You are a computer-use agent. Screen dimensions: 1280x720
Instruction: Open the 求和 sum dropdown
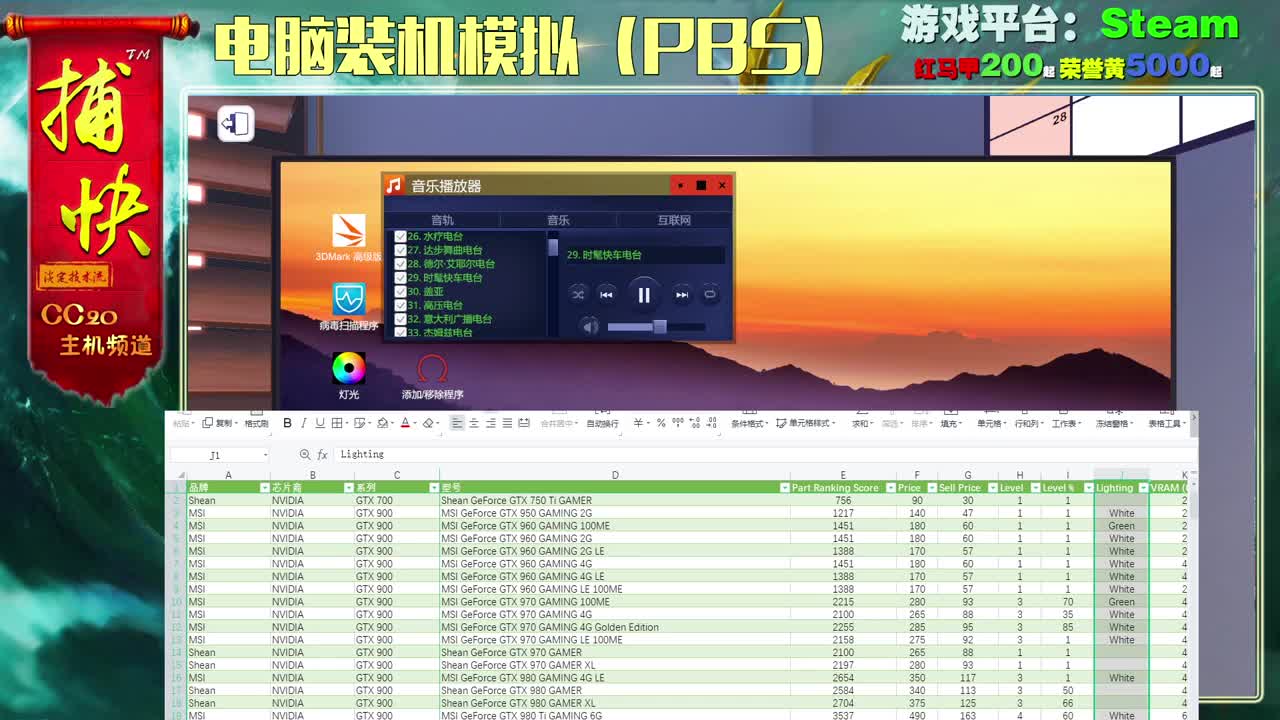coord(862,423)
